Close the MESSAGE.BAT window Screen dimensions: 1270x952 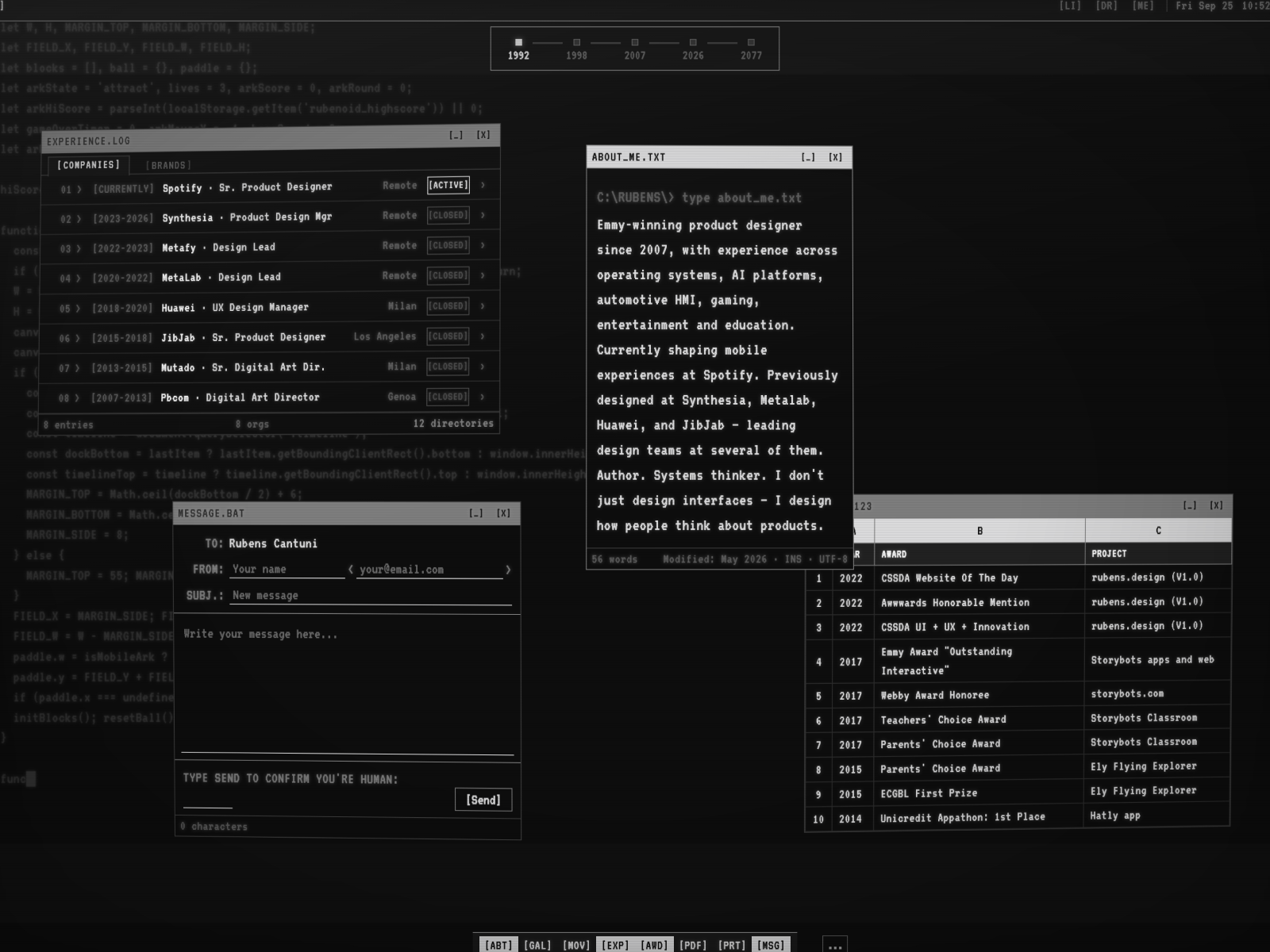pyautogui.click(x=503, y=513)
